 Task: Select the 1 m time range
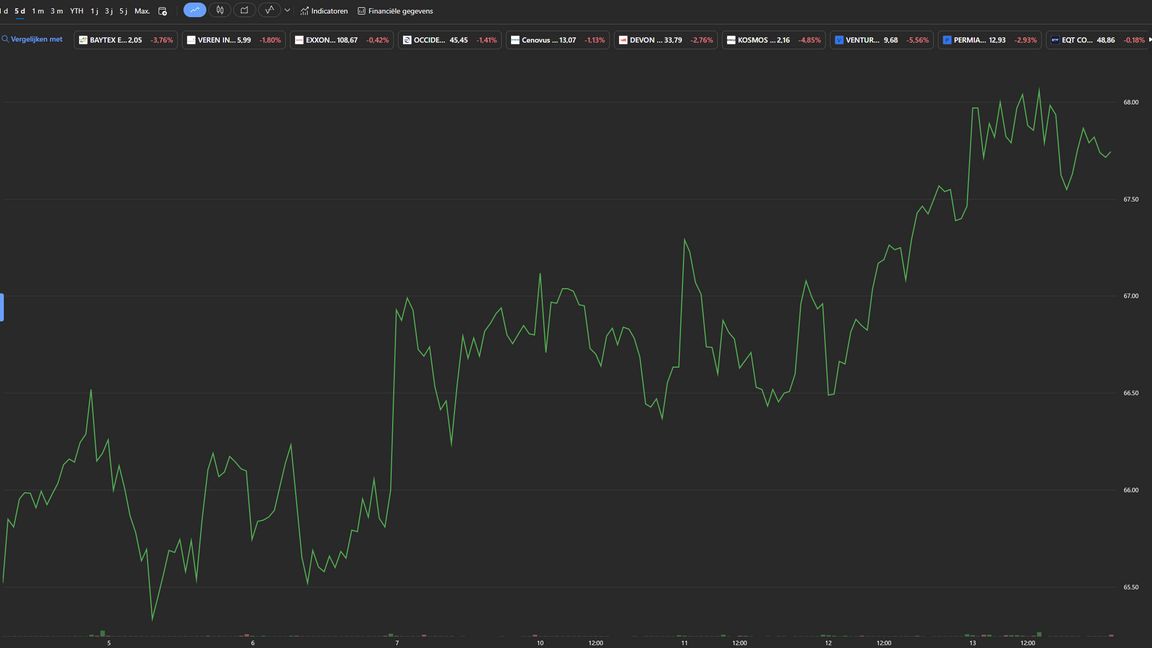tap(38, 11)
